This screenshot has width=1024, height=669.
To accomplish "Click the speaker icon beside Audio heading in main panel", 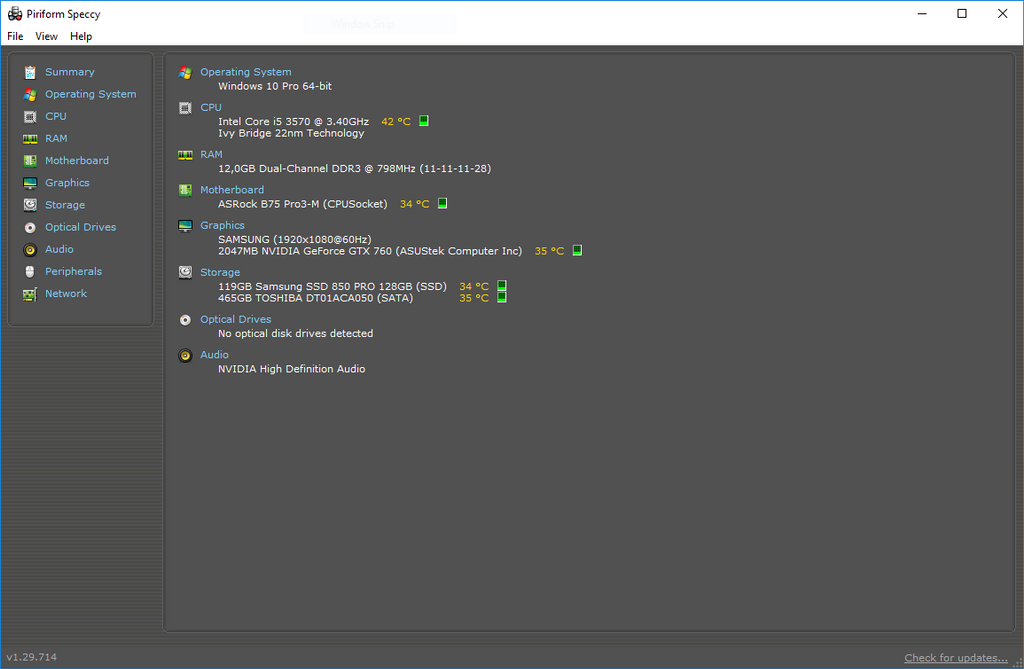I will tap(185, 355).
